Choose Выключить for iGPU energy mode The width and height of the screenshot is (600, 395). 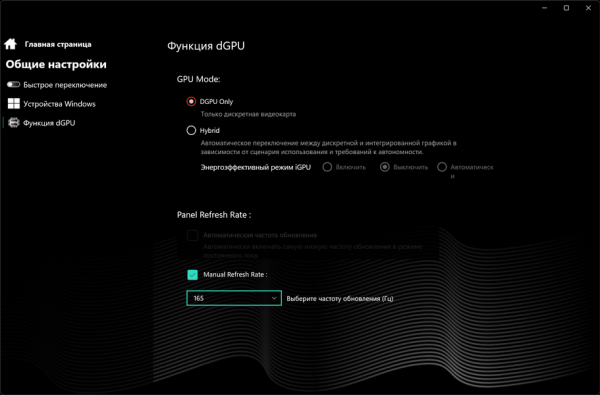click(x=385, y=167)
